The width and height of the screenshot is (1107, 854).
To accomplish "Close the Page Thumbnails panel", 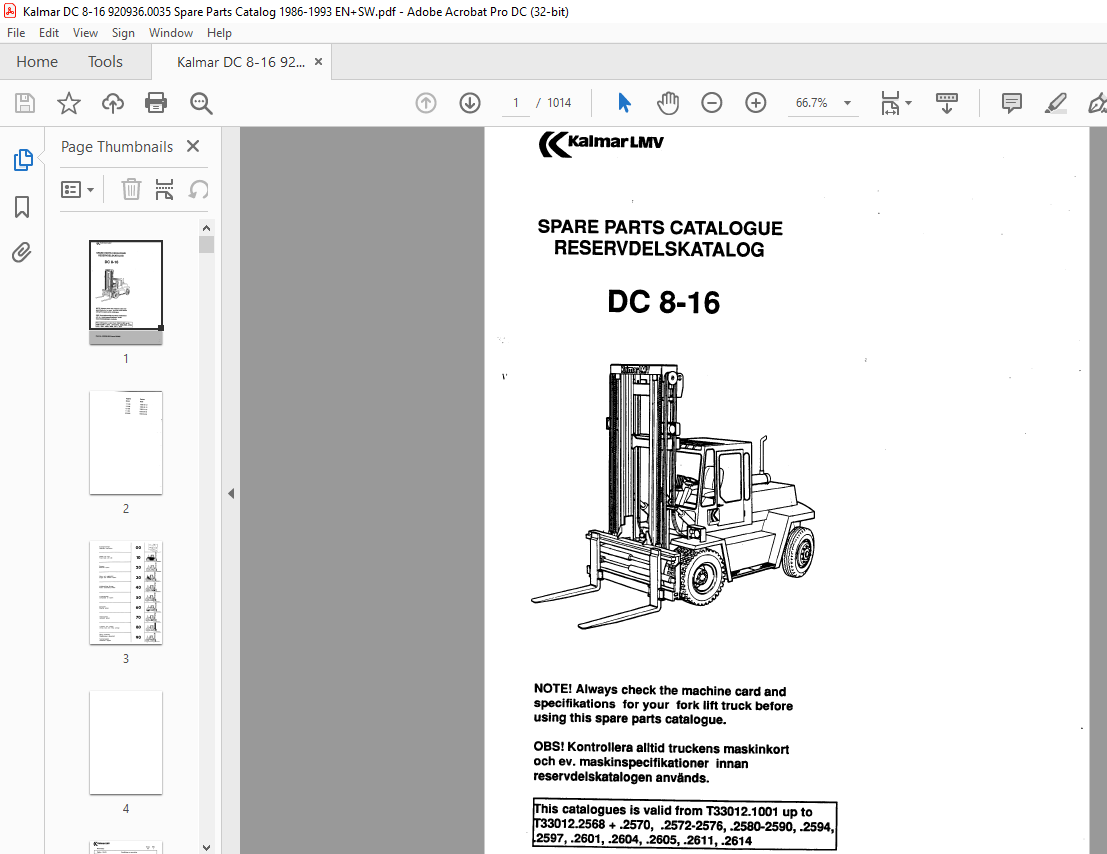I will click(193, 146).
